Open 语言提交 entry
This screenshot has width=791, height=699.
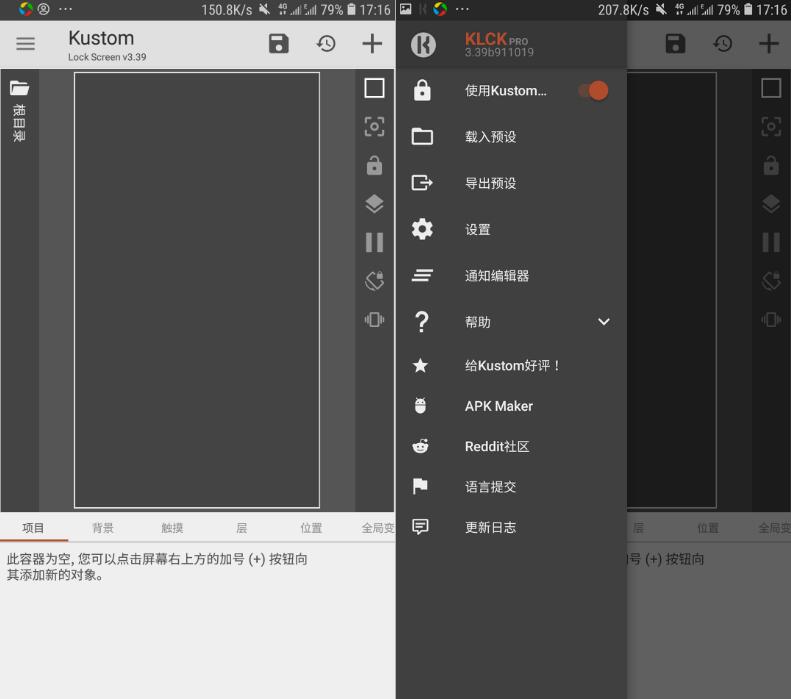pyautogui.click(x=511, y=486)
